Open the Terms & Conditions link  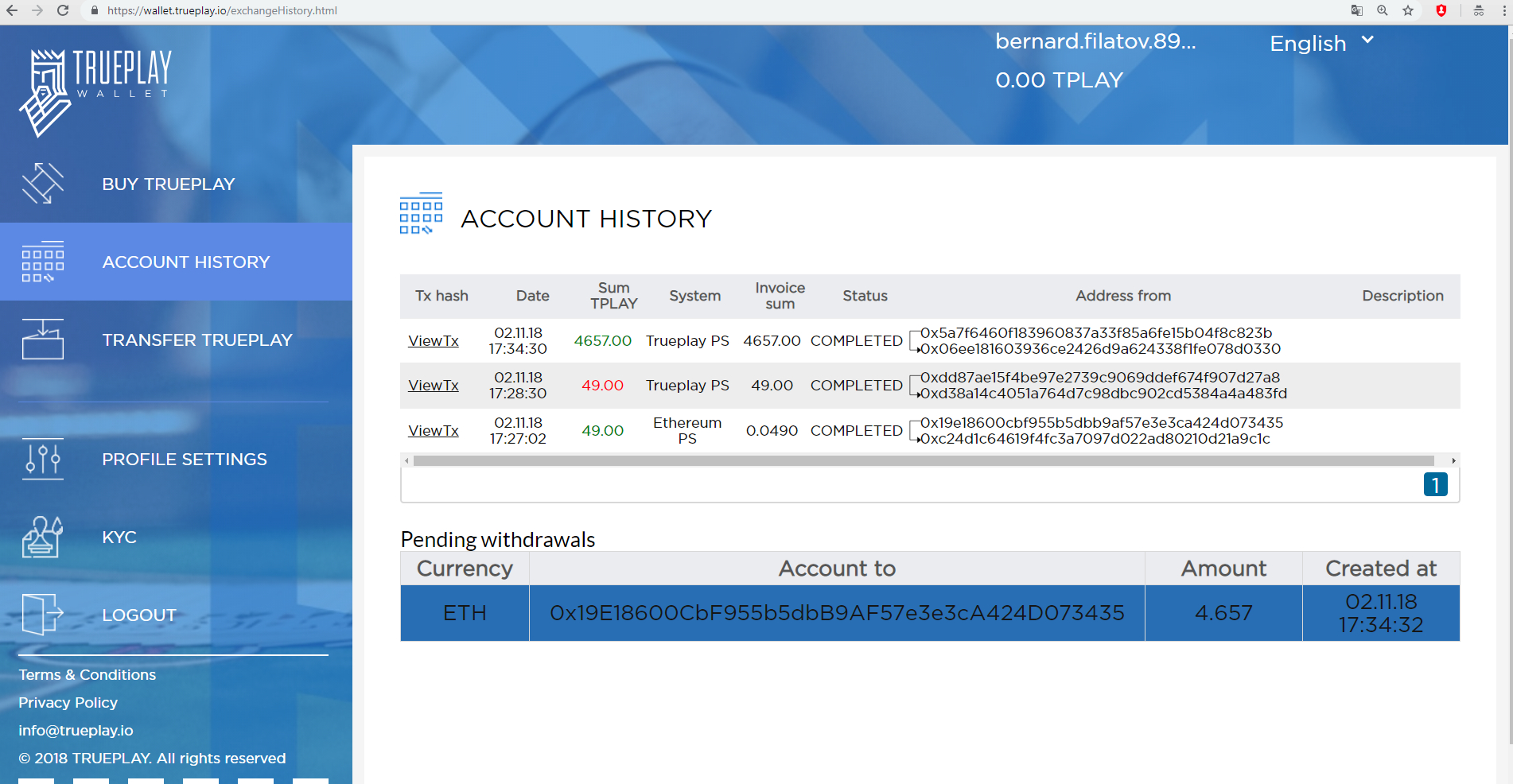(x=88, y=674)
